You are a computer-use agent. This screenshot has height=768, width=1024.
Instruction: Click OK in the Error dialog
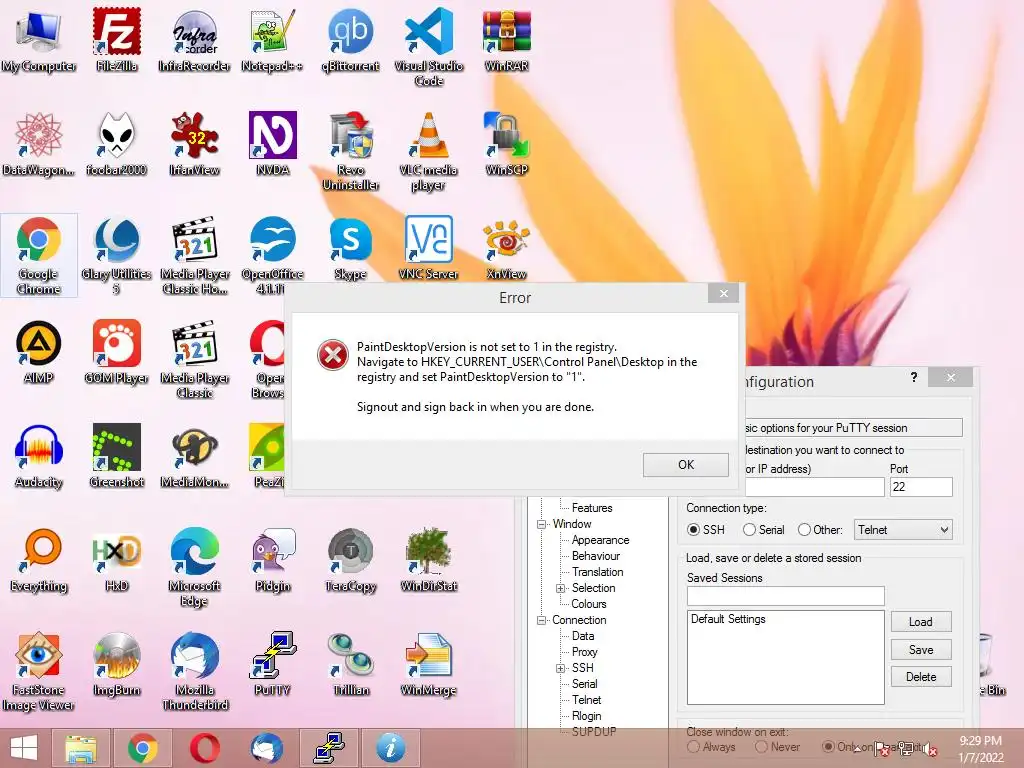coord(686,465)
